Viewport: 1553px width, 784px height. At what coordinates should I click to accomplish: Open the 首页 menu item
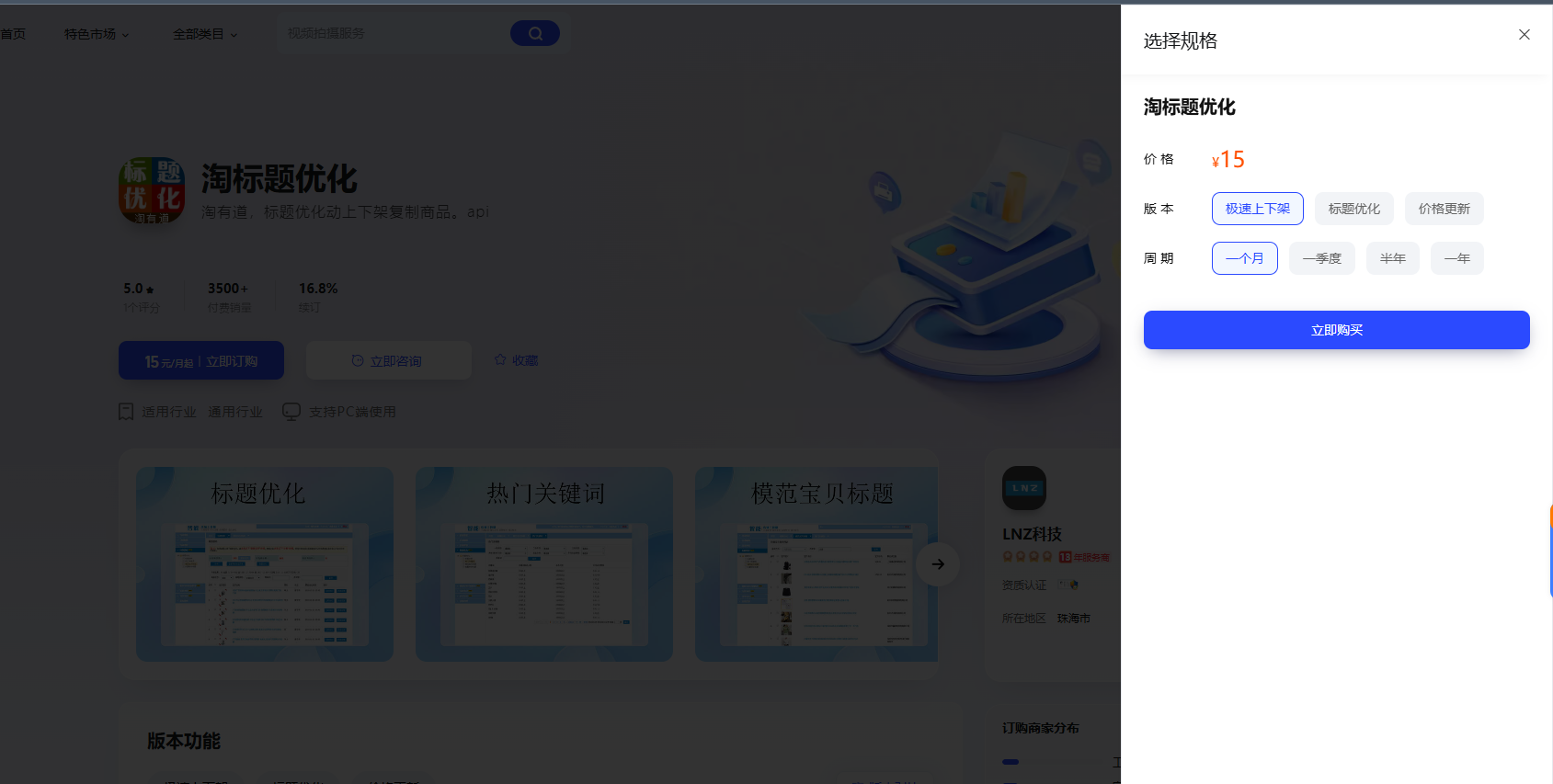(x=13, y=34)
